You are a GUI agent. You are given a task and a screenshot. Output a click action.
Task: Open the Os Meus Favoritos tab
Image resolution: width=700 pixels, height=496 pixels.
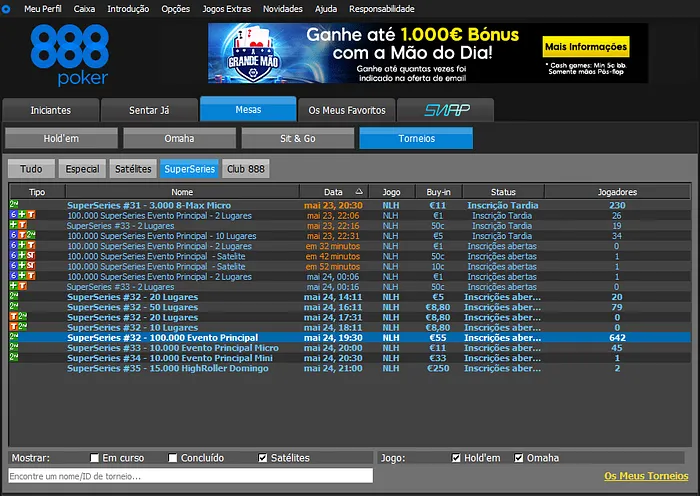(x=347, y=110)
